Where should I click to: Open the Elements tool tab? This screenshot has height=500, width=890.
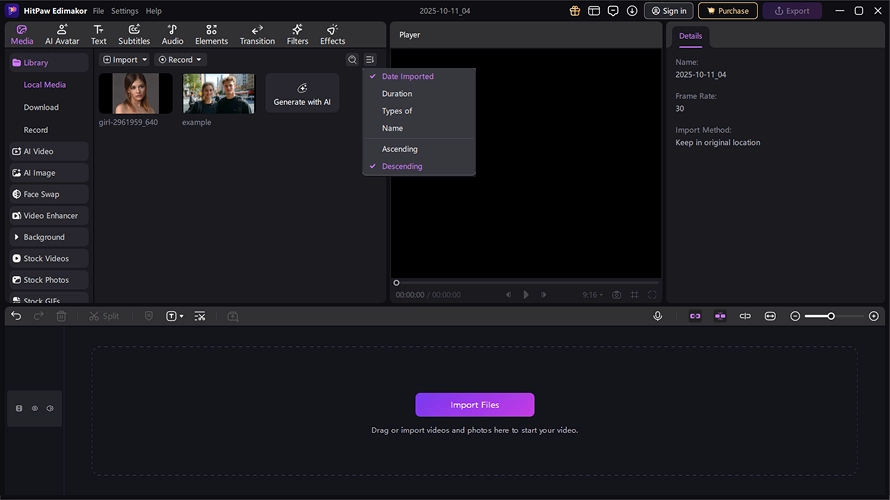click(211, 35)
